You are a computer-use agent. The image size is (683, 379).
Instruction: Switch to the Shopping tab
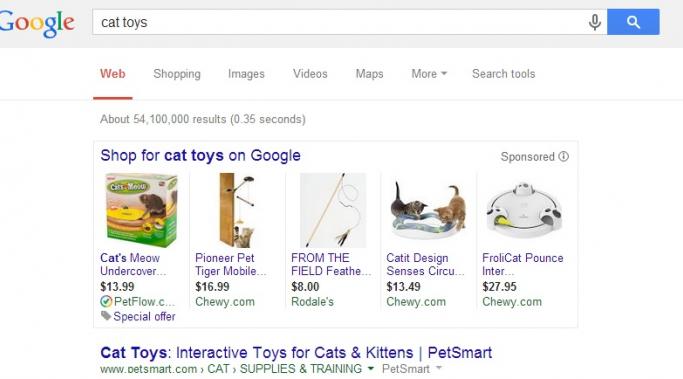(x=177, y=74)
